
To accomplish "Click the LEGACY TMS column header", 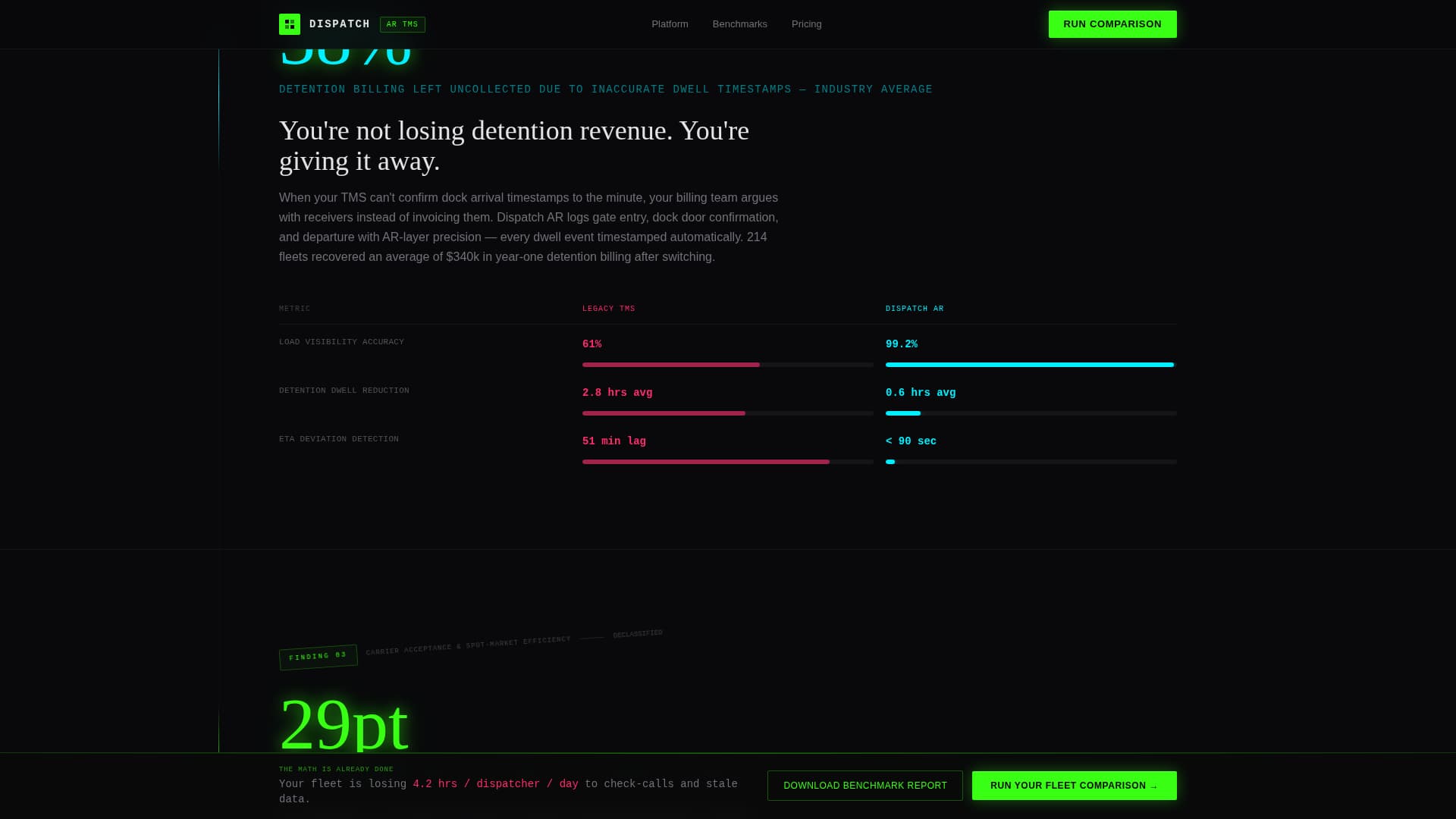I will pos(609,309).
